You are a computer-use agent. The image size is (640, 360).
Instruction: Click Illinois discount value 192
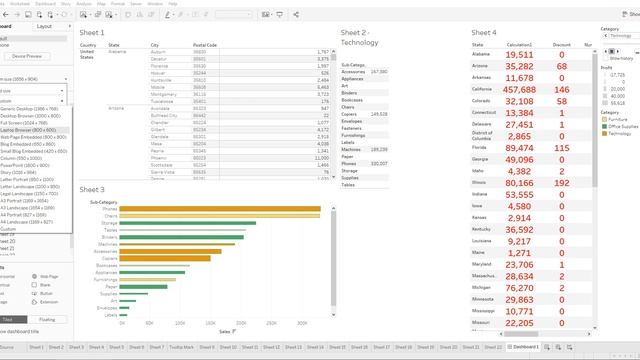point(562,183)
